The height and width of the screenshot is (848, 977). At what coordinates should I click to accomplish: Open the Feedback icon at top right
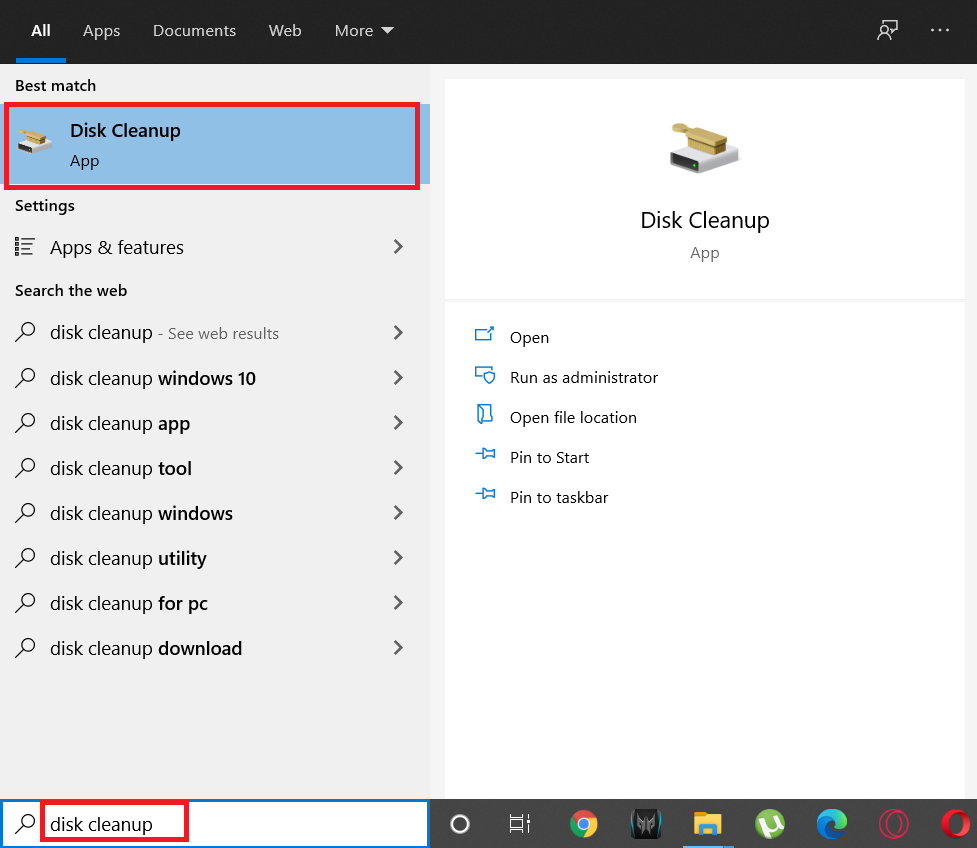pos(887,30)
